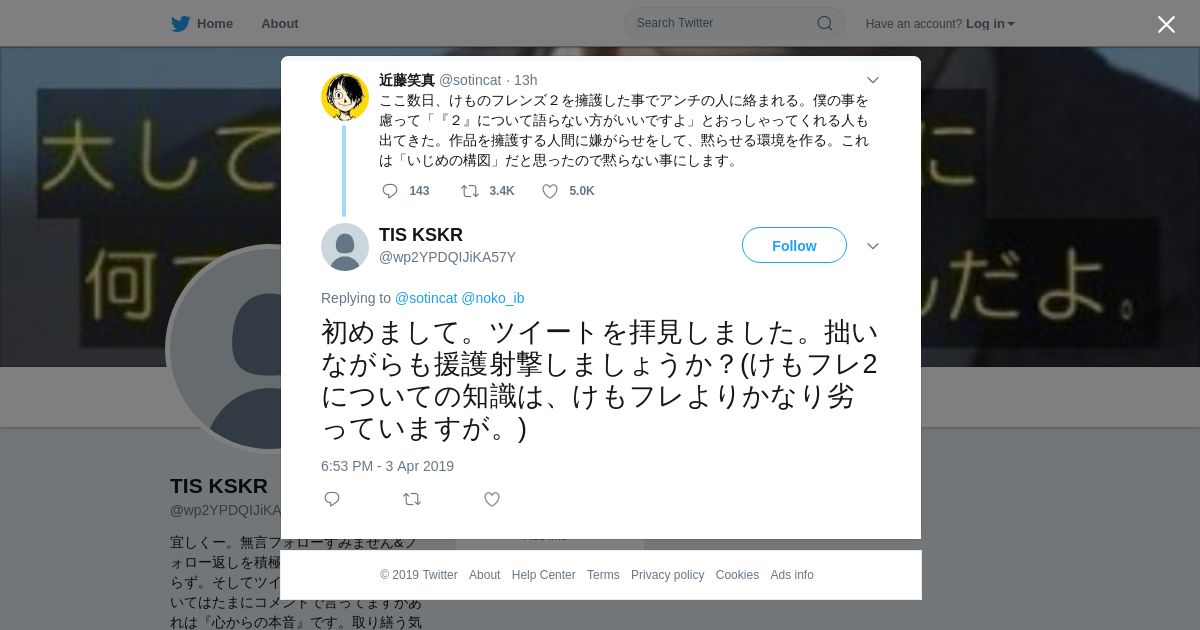Open the @noko_ib mention link

coord(493,298)
